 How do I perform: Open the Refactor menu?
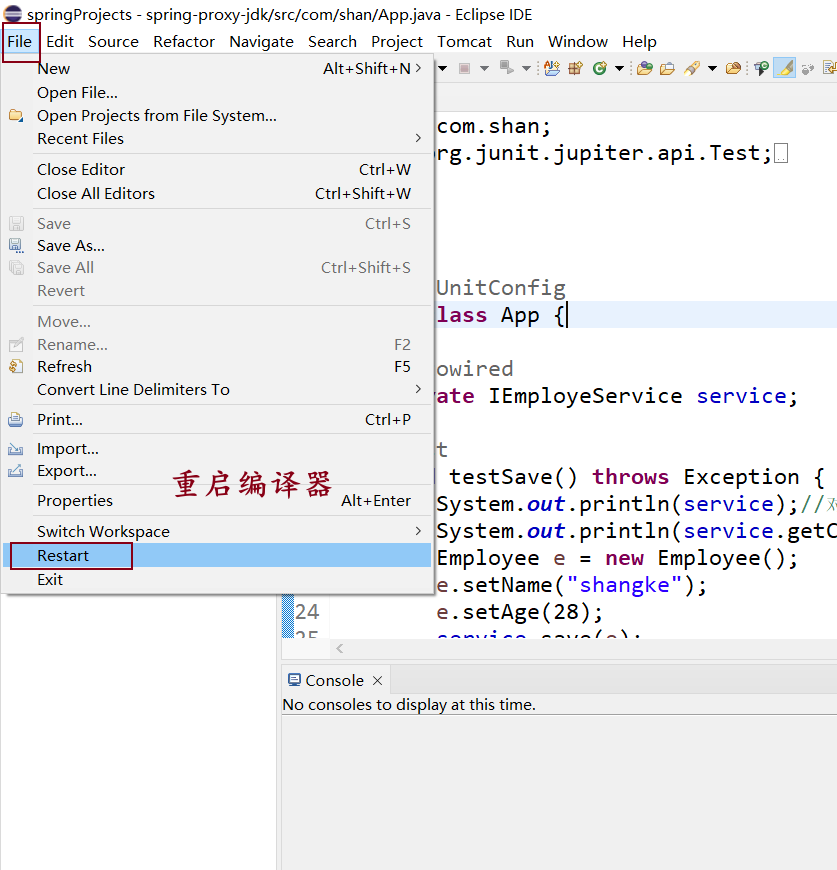[184, 42]
